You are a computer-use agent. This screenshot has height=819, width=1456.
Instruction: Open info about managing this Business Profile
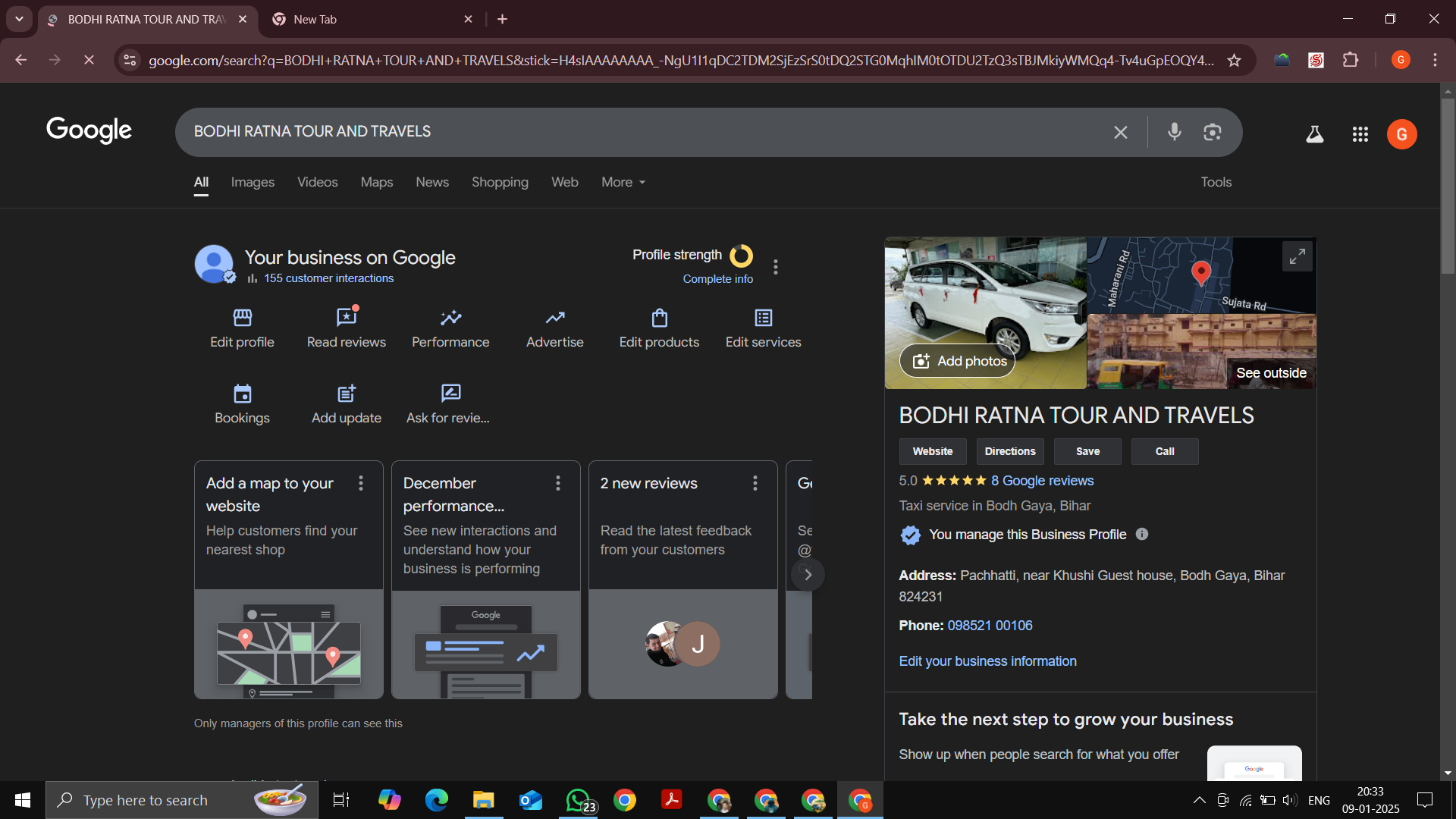[1141, 535]
